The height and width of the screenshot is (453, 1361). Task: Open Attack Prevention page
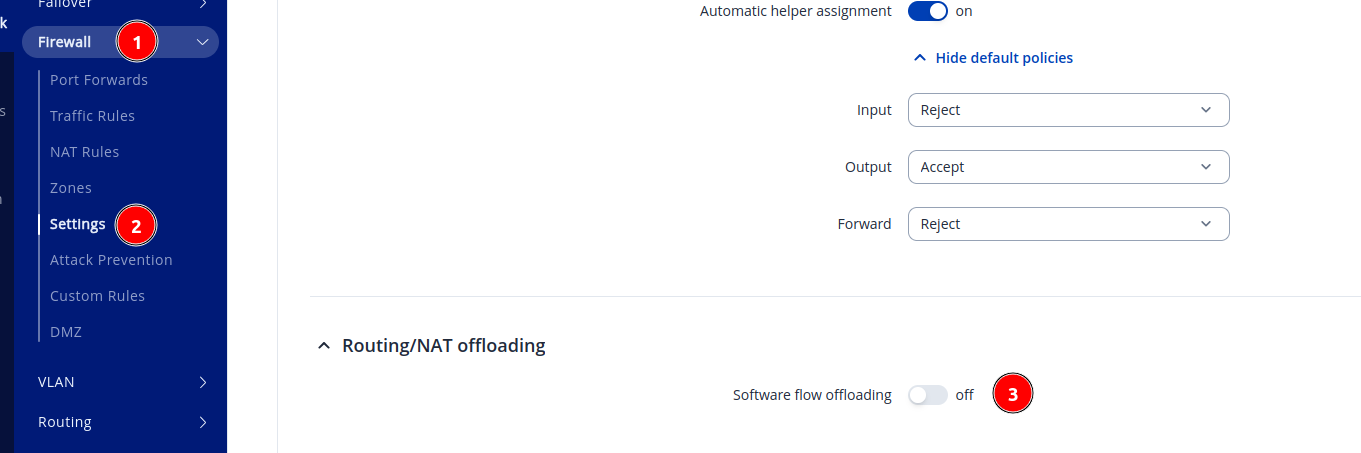[111, 260]
